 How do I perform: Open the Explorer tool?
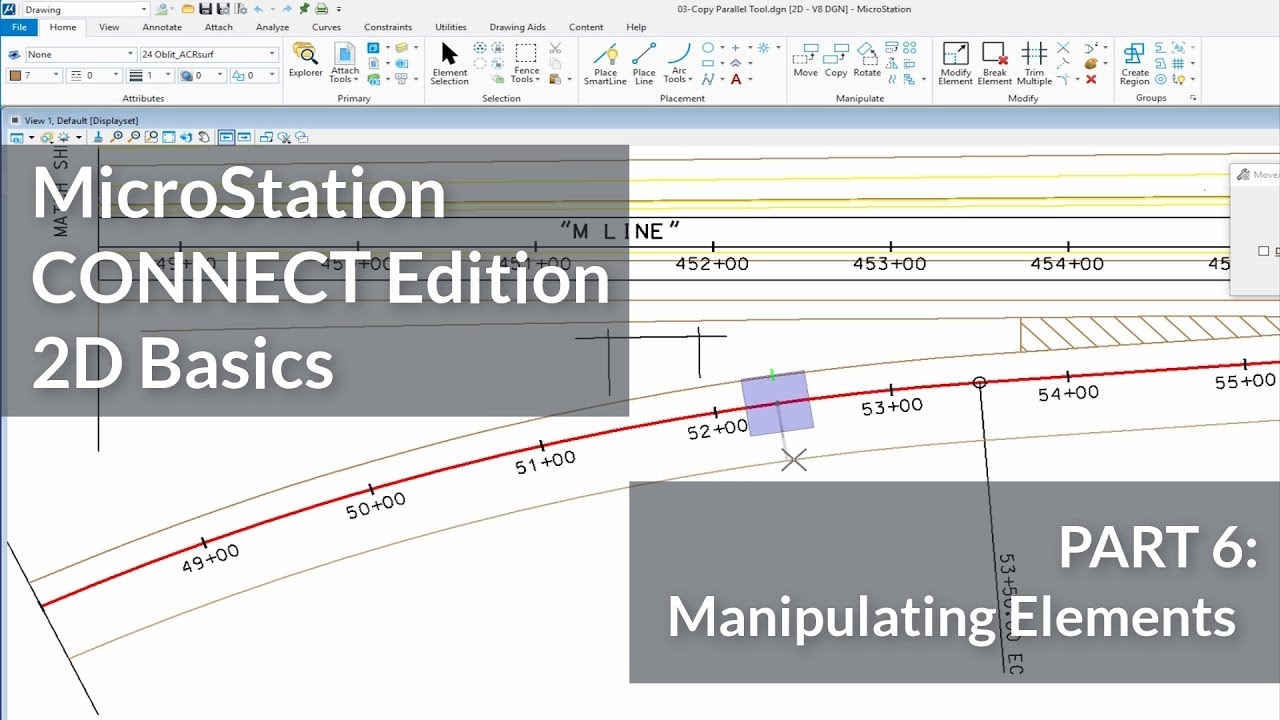point(305,59)
